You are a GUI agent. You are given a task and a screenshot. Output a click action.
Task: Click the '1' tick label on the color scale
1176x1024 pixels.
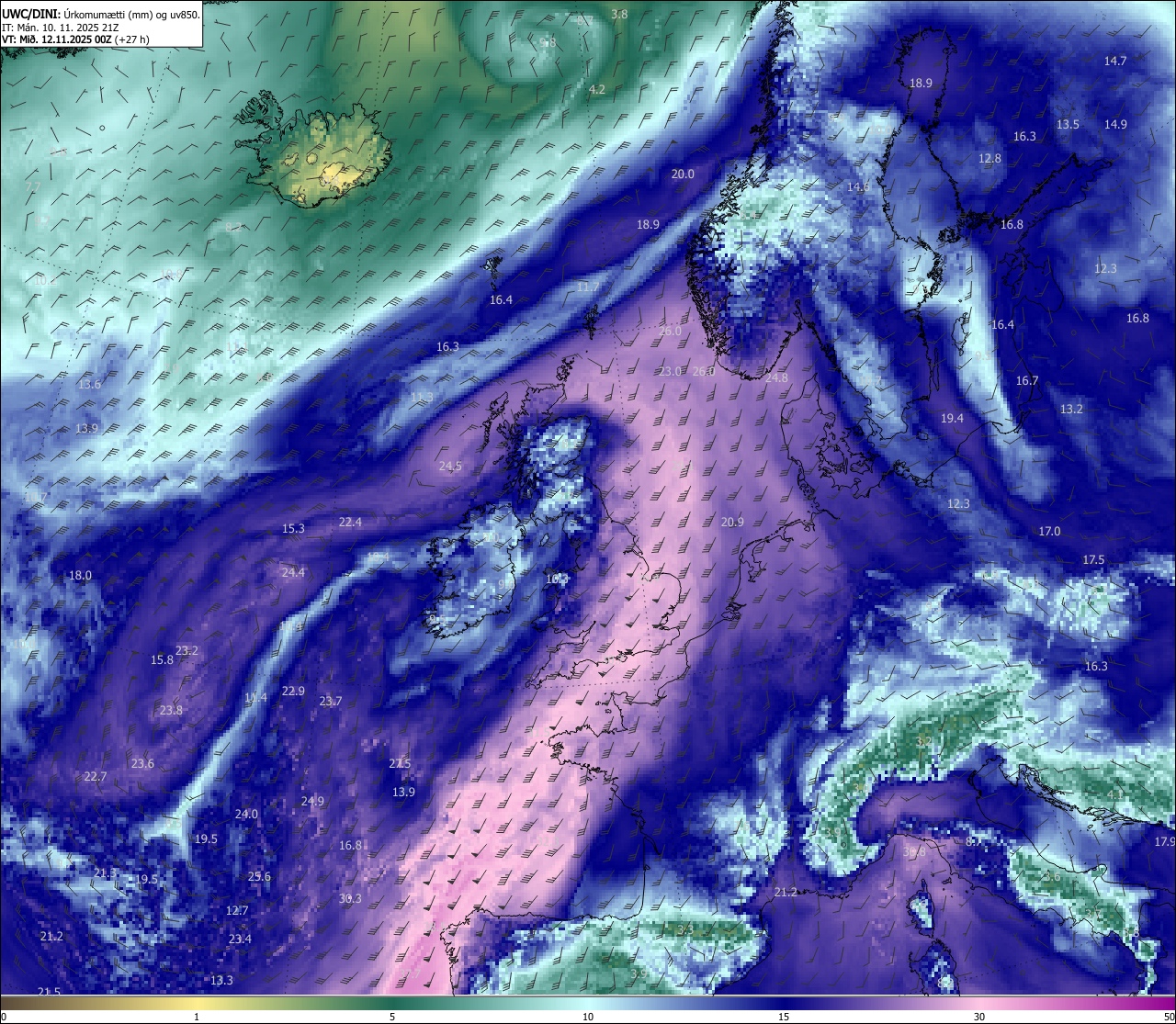[197, 1017]
